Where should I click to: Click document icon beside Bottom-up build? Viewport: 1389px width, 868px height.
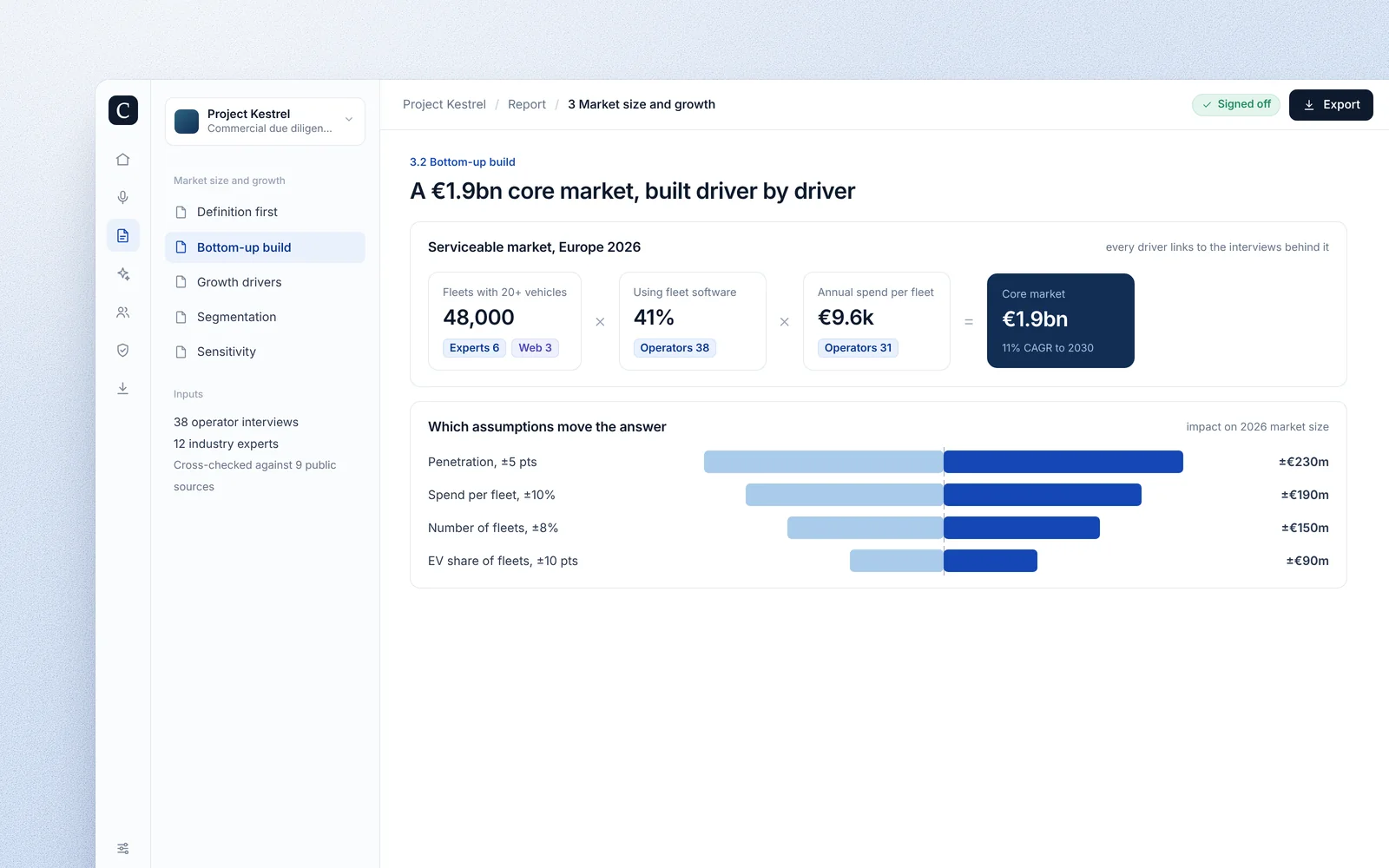pyautogui.click(x=181, y=247)
